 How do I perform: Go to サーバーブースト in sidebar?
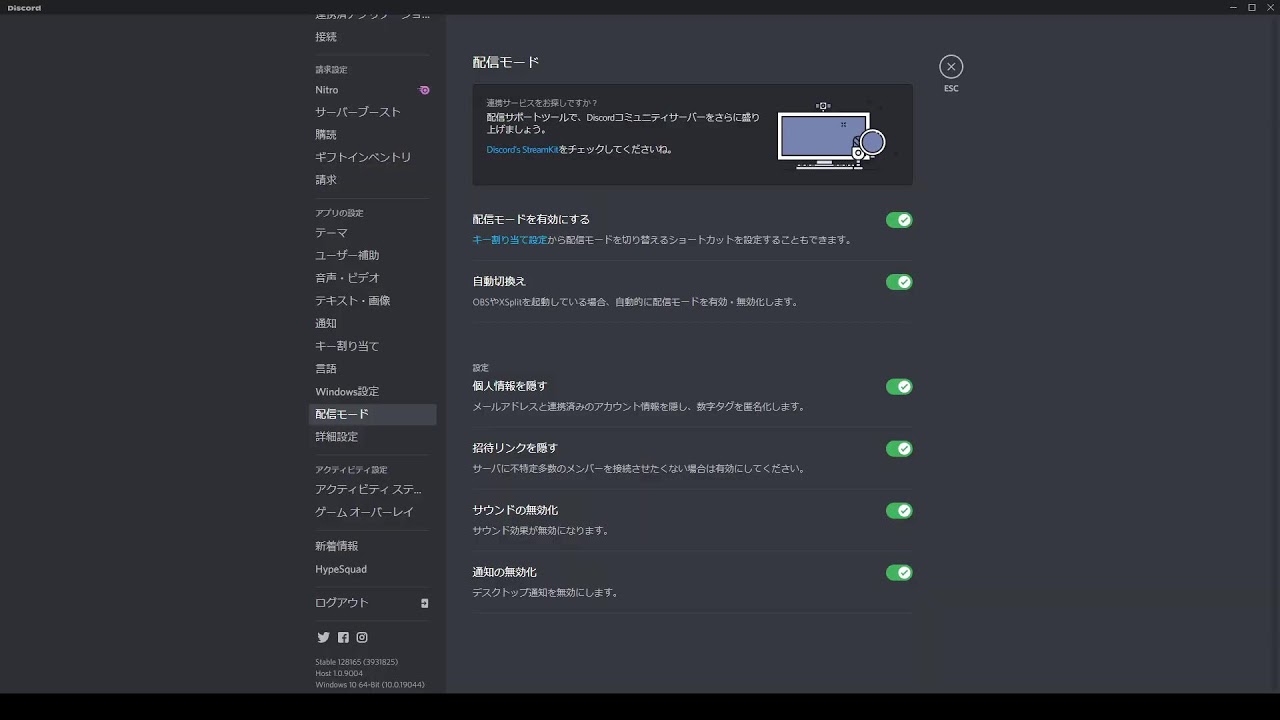tap(372, 112)
